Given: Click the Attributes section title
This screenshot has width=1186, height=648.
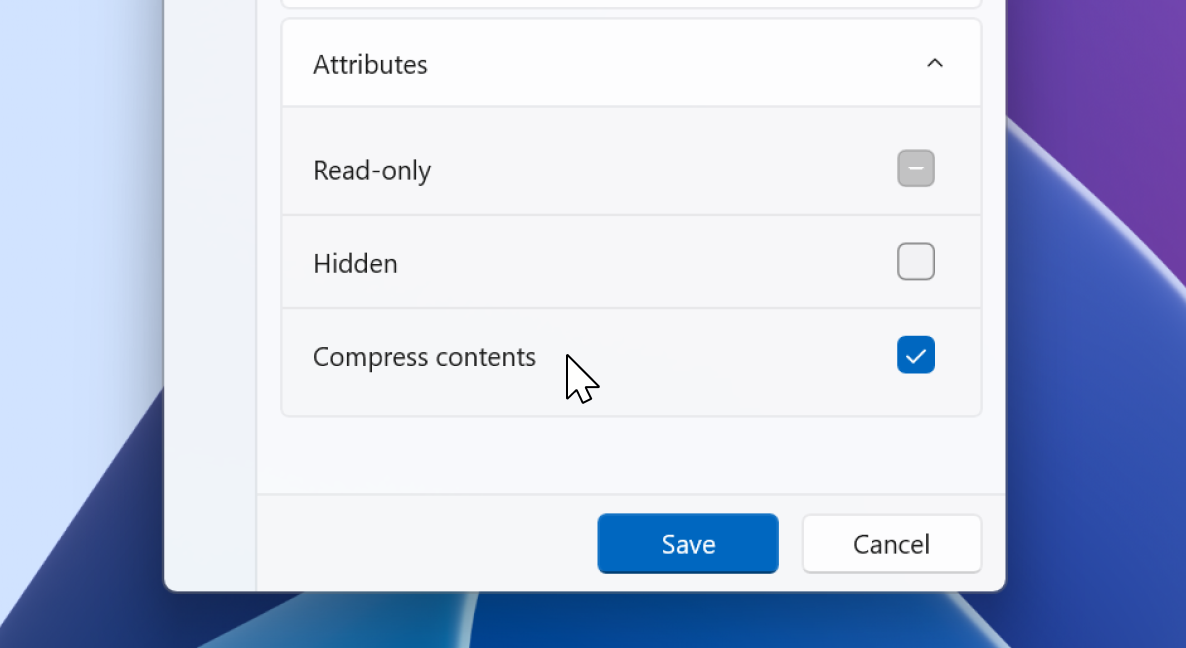Looking at the screenshot, I should (370, 63).
